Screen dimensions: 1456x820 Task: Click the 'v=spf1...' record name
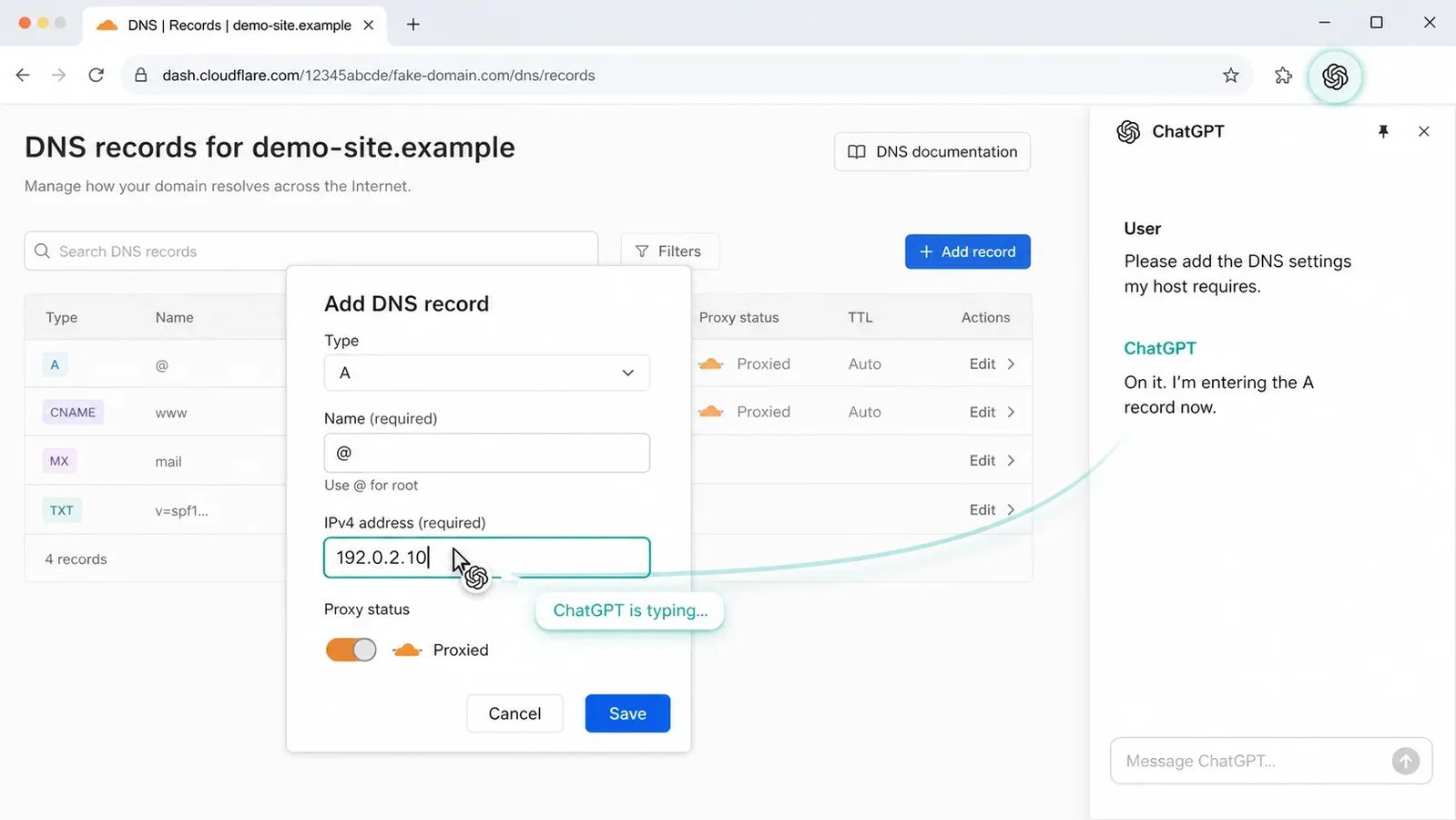(x=181, y=510)
